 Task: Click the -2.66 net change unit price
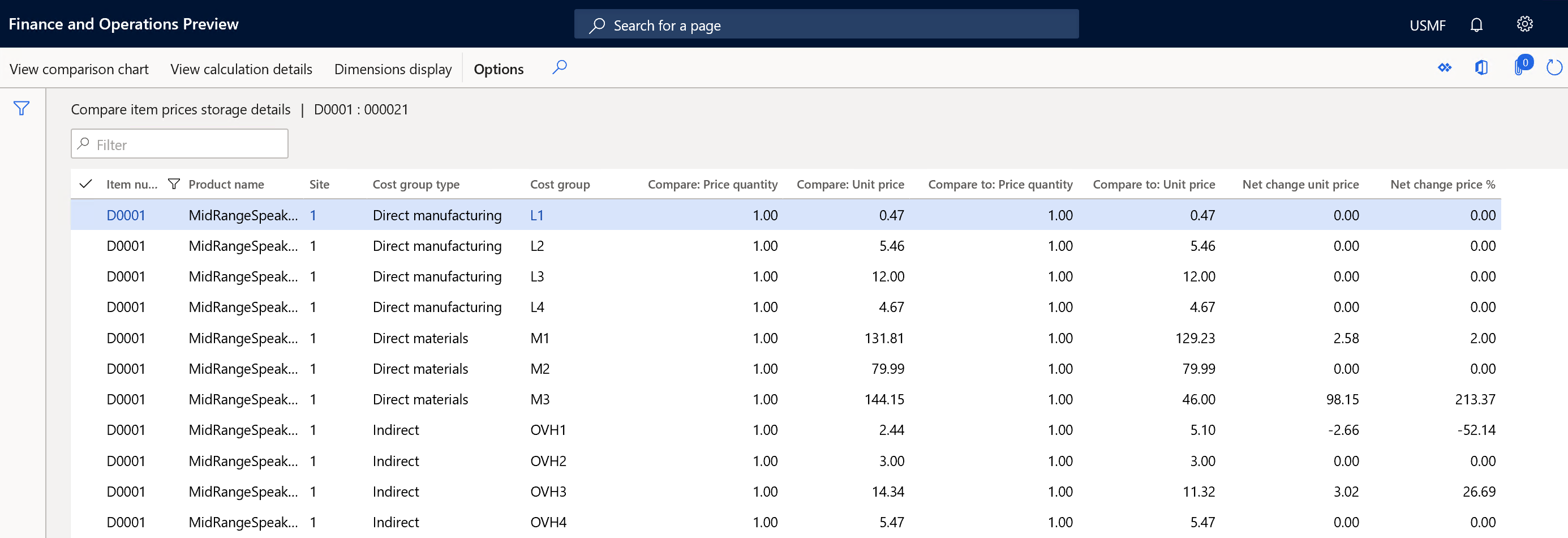click(1343, 429)
